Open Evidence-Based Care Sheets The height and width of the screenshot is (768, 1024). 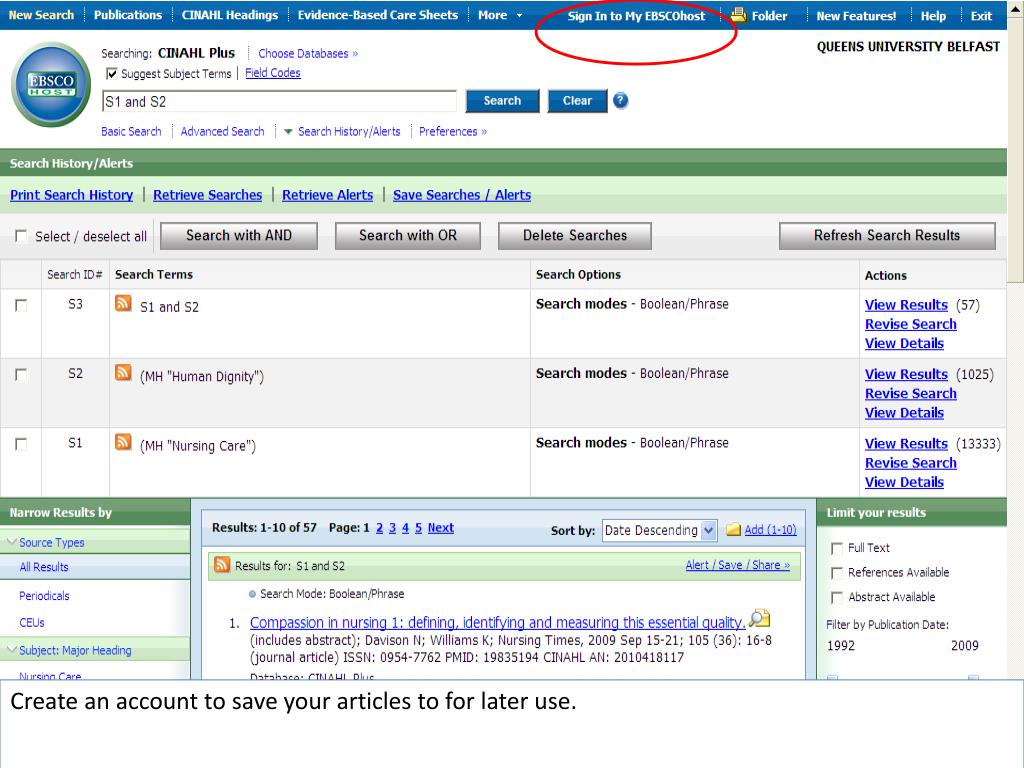(377, 15)
